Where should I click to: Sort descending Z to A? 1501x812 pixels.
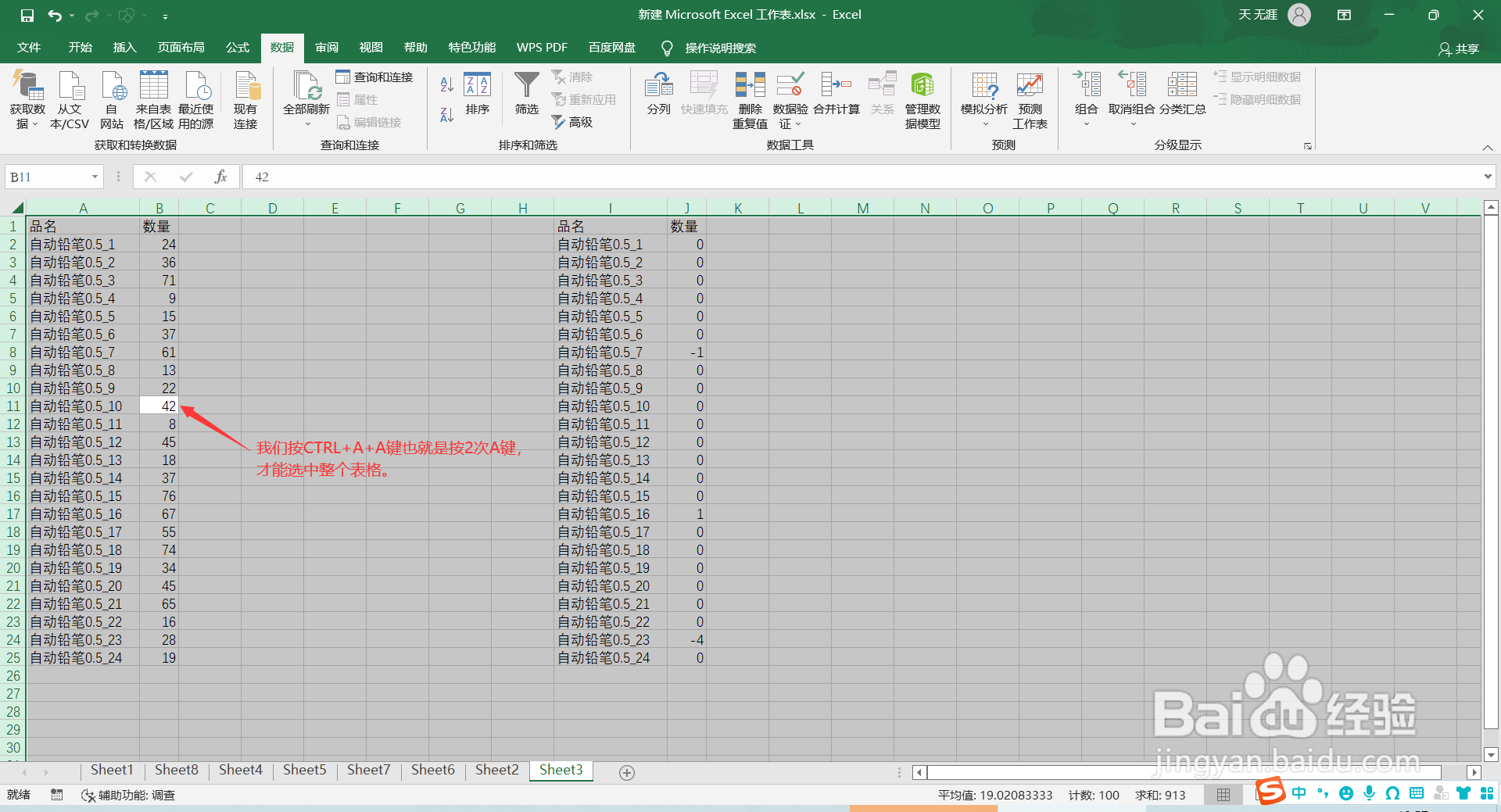[x=447, y=115]
